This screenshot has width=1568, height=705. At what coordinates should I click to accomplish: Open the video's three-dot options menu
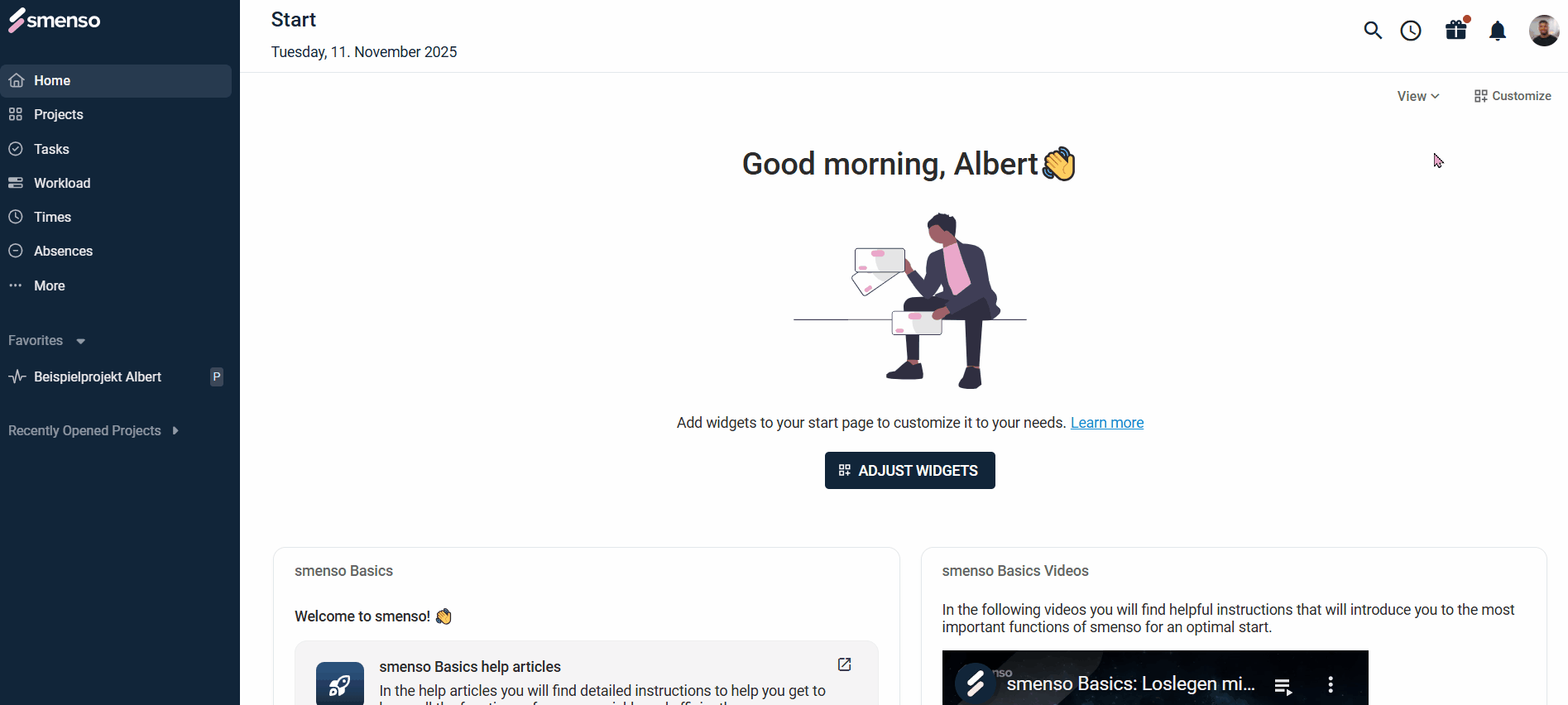point(1331,684)
